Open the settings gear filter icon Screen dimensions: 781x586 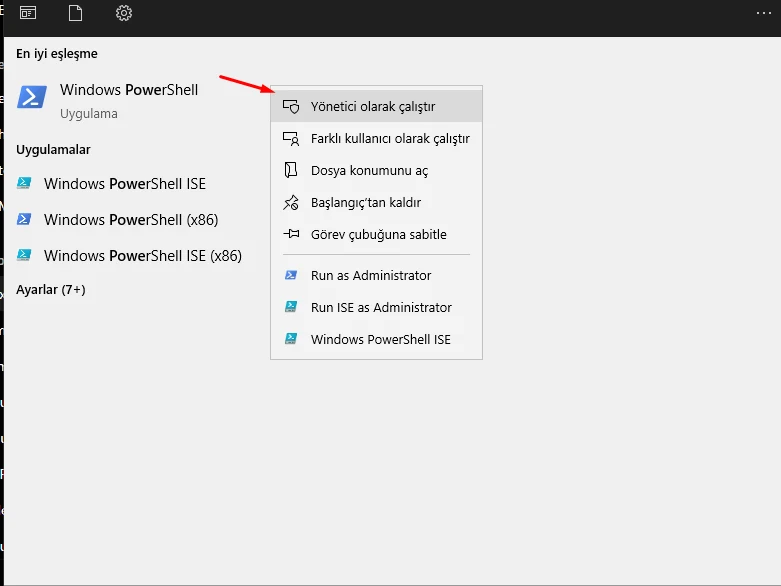pos(124,13)
